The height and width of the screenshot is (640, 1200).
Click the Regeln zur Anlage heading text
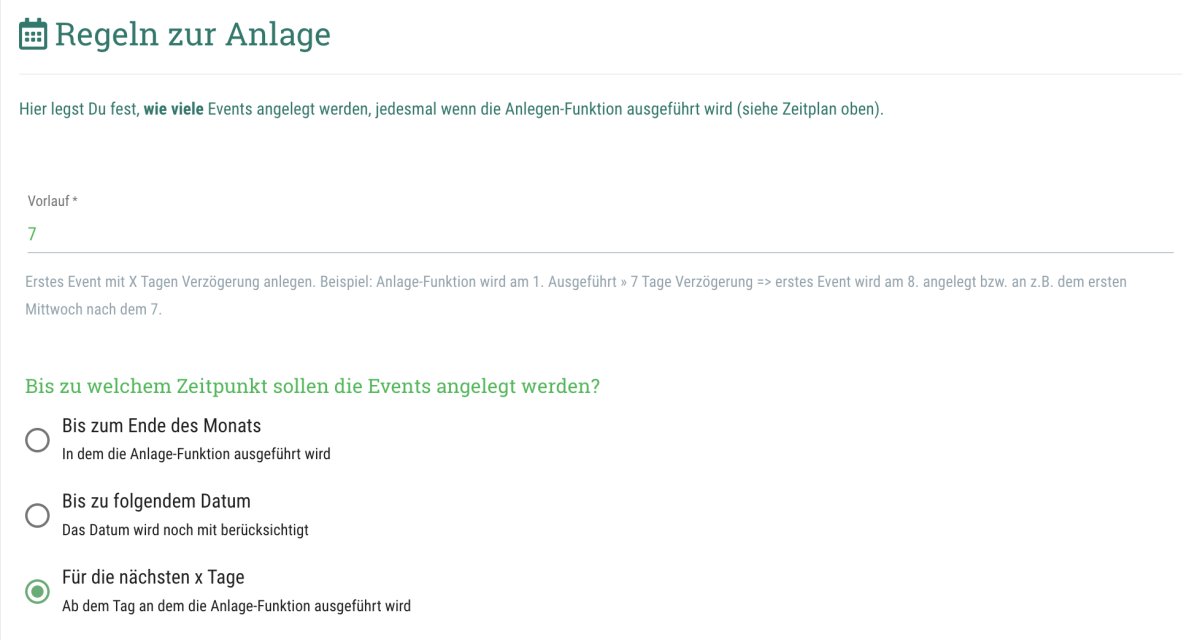[x=192, y=35]
